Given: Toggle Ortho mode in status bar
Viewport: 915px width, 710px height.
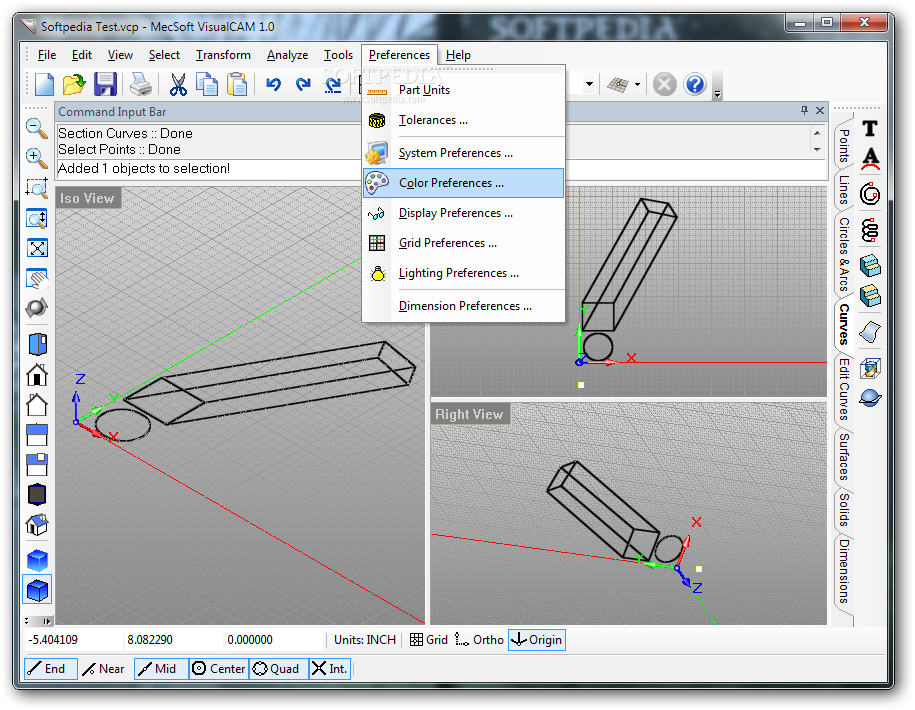Looking at the screenshot, I should pyautogui.click(x=479, y=639).
